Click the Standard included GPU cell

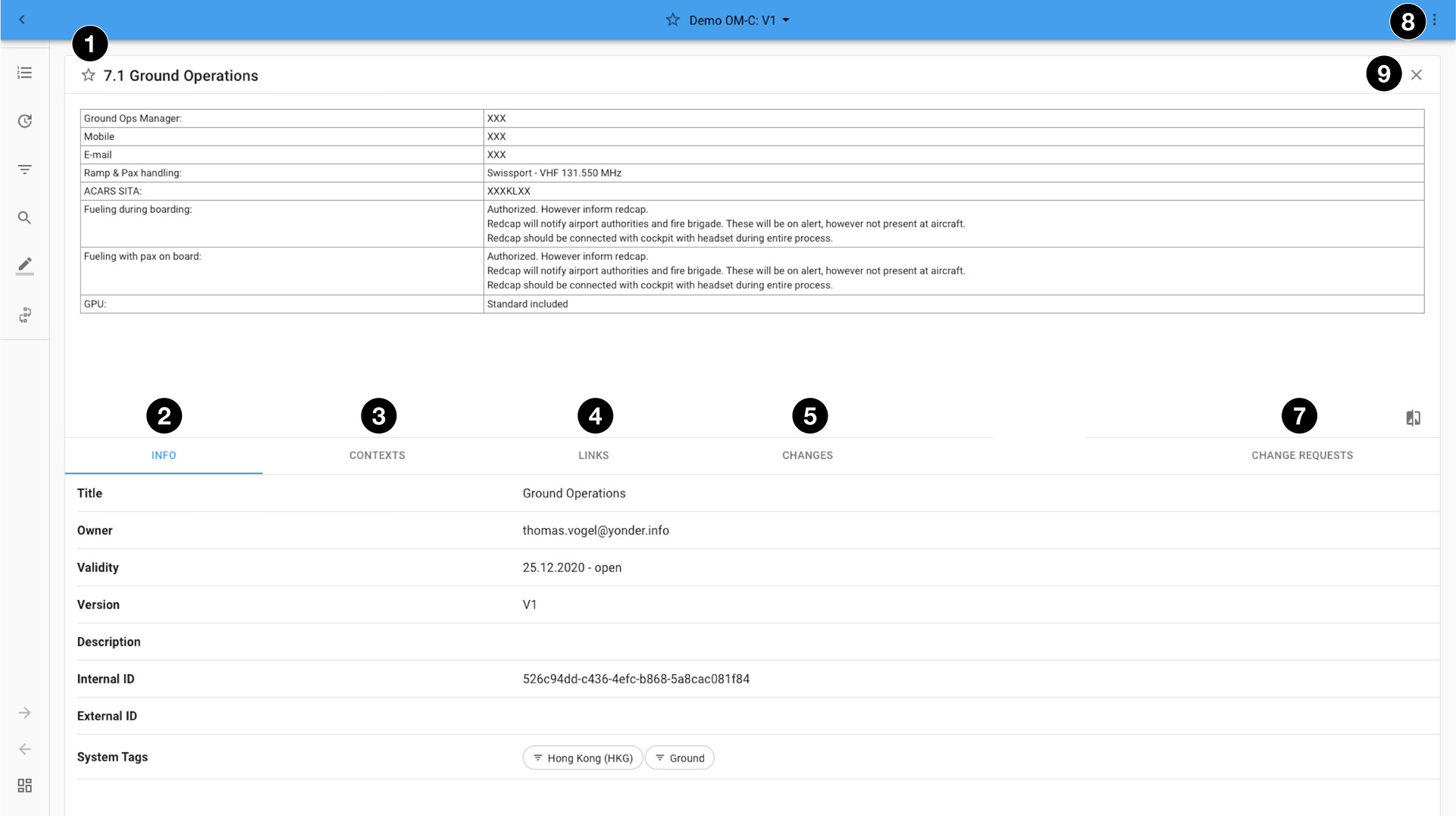point(953,304)
